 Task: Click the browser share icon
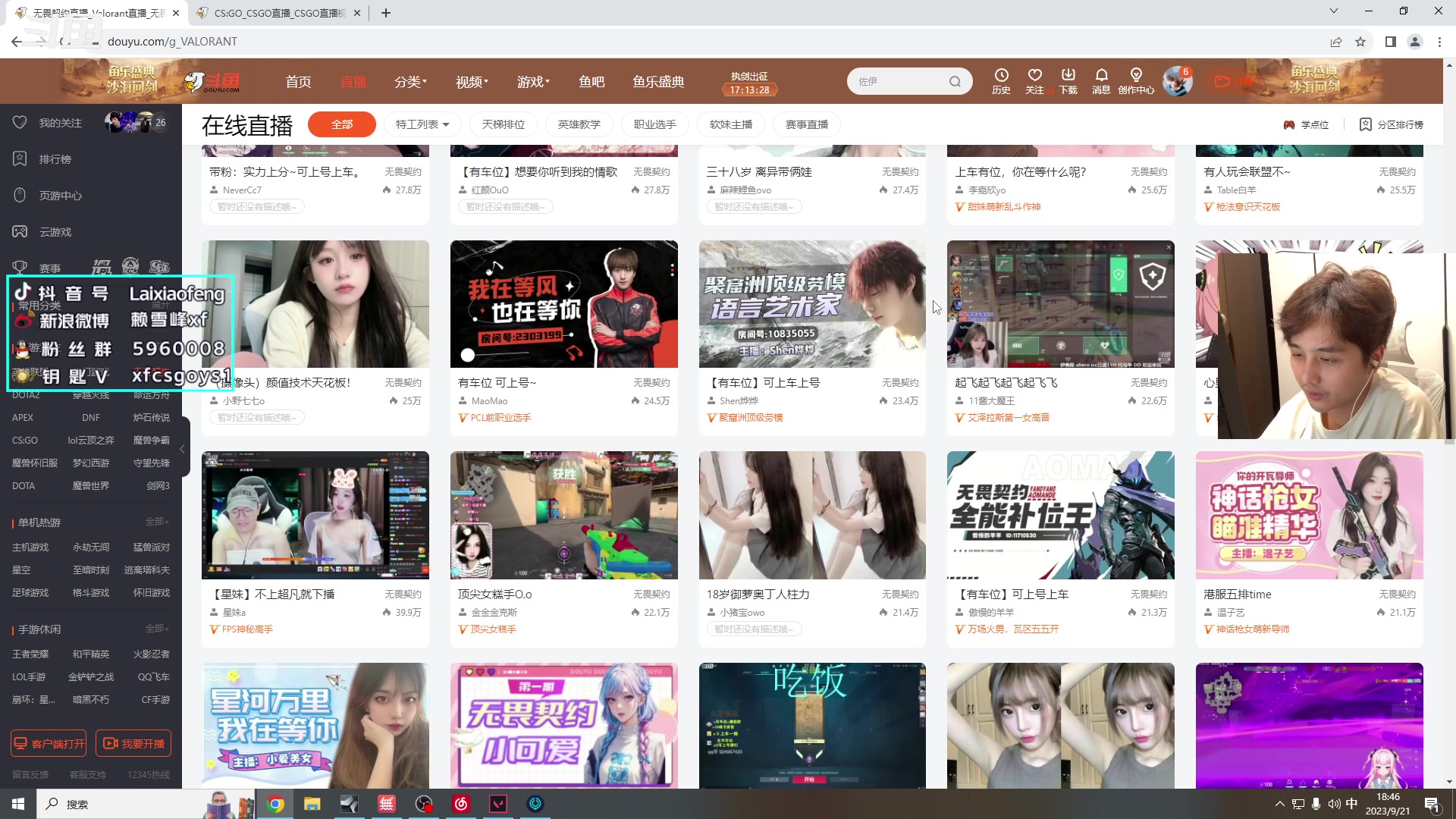coord(1336,42)
